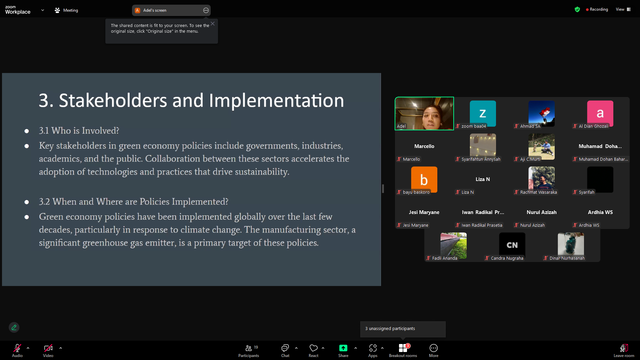Select Adel's active video tile
640x360 pixels.
pyautogui.click(x=424, y=113)
